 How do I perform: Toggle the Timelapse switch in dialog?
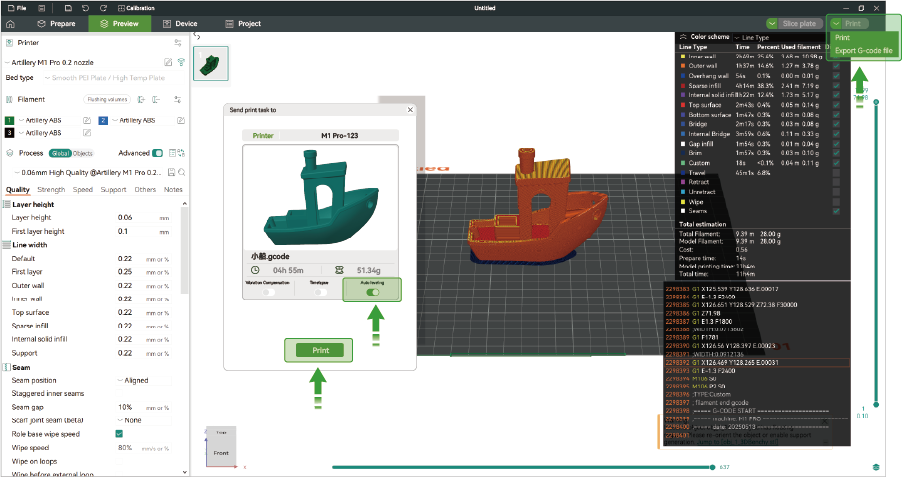[320, 292]
